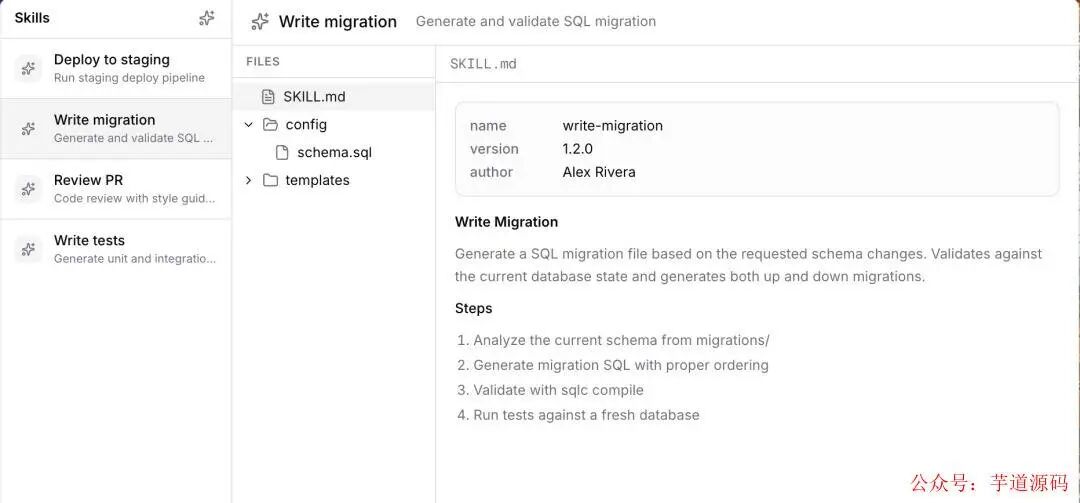This screenshot has width=1080, height=503.
Task: Click the templates folder icon
Action: click(x=271, y=180)
